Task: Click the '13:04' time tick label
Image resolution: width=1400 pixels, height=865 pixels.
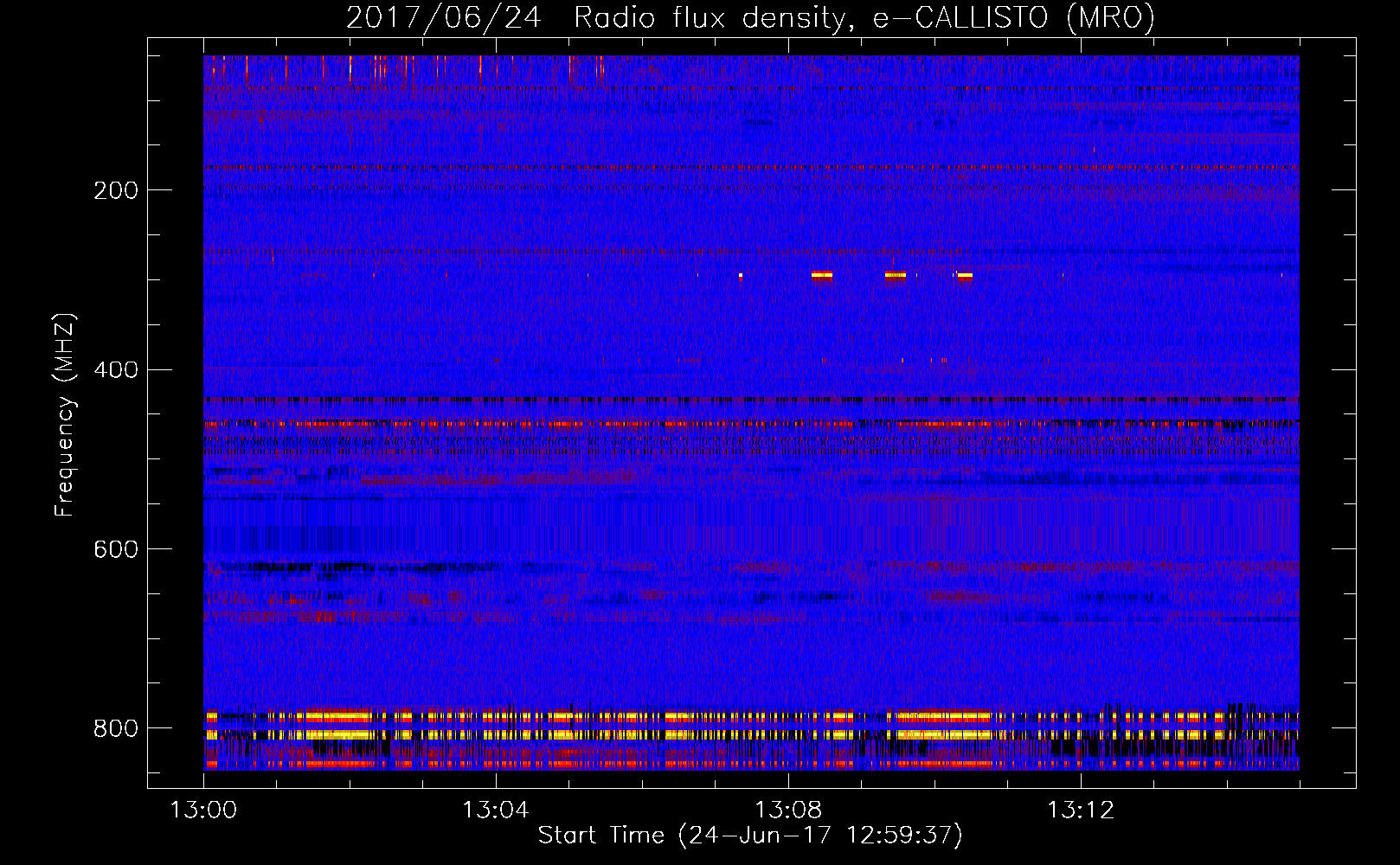Action: 495,811
